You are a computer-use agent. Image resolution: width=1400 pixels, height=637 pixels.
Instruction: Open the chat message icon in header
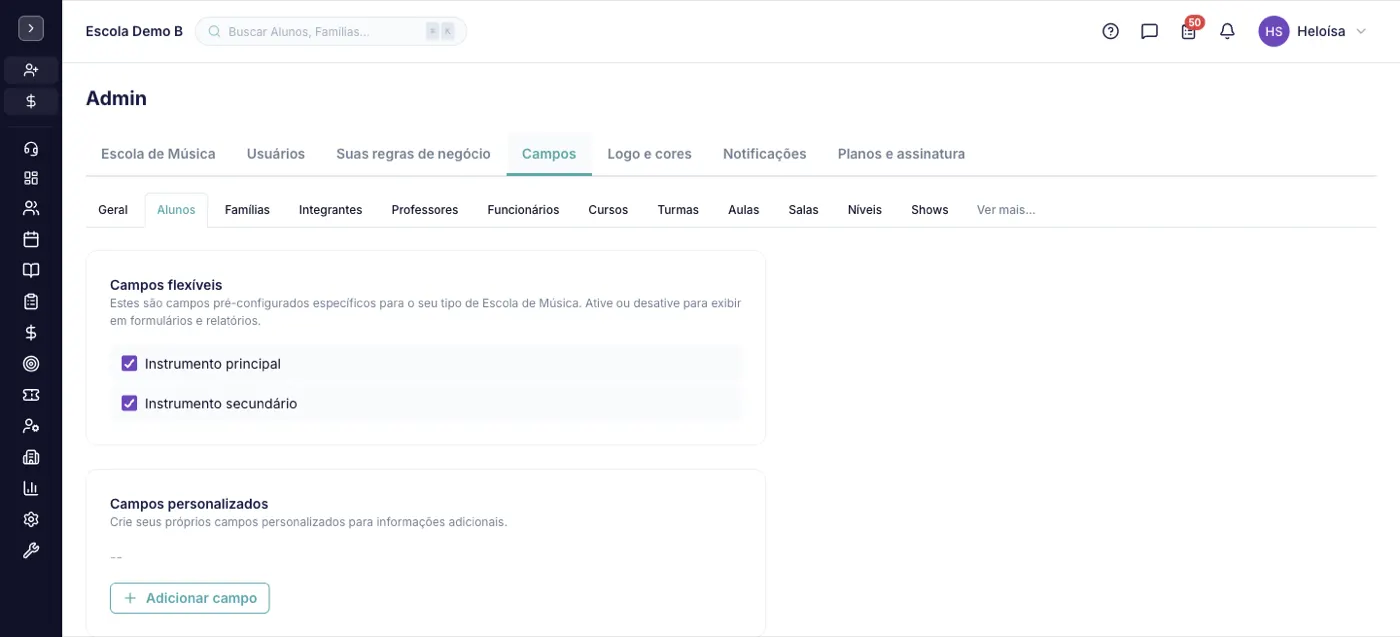pyautogui.click(x=1149, y=31)
